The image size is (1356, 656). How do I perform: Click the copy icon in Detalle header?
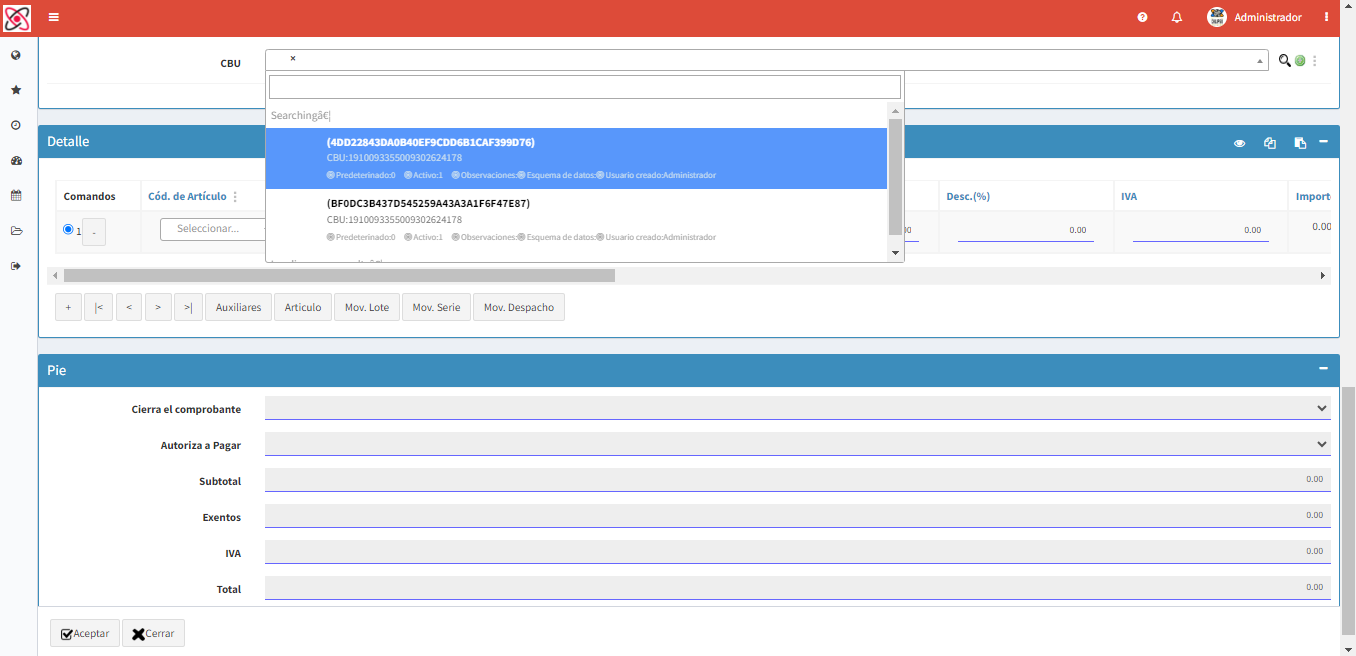pos(1270,143)
